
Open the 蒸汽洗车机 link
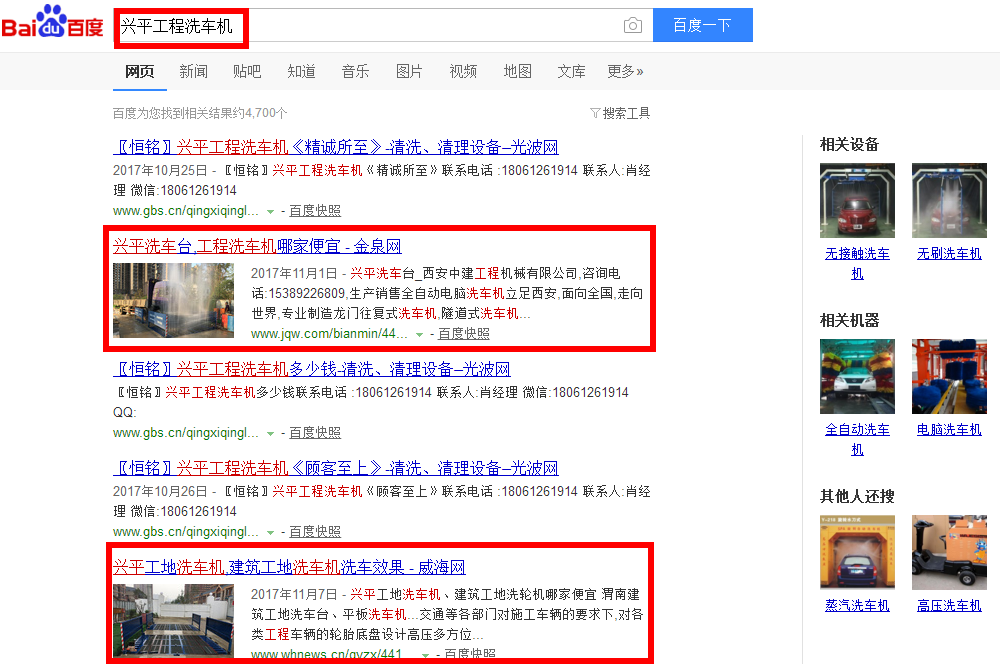coord(857,606)
